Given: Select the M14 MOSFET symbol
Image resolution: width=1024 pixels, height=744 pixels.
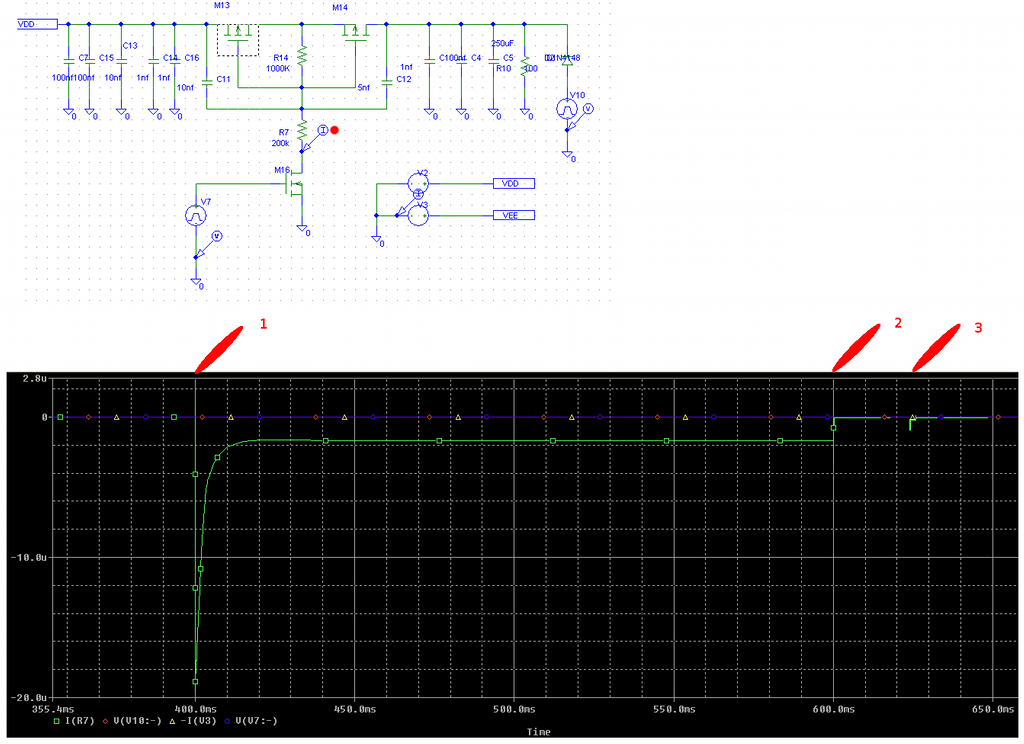Looking at the screenshot, I should [356, 34].
